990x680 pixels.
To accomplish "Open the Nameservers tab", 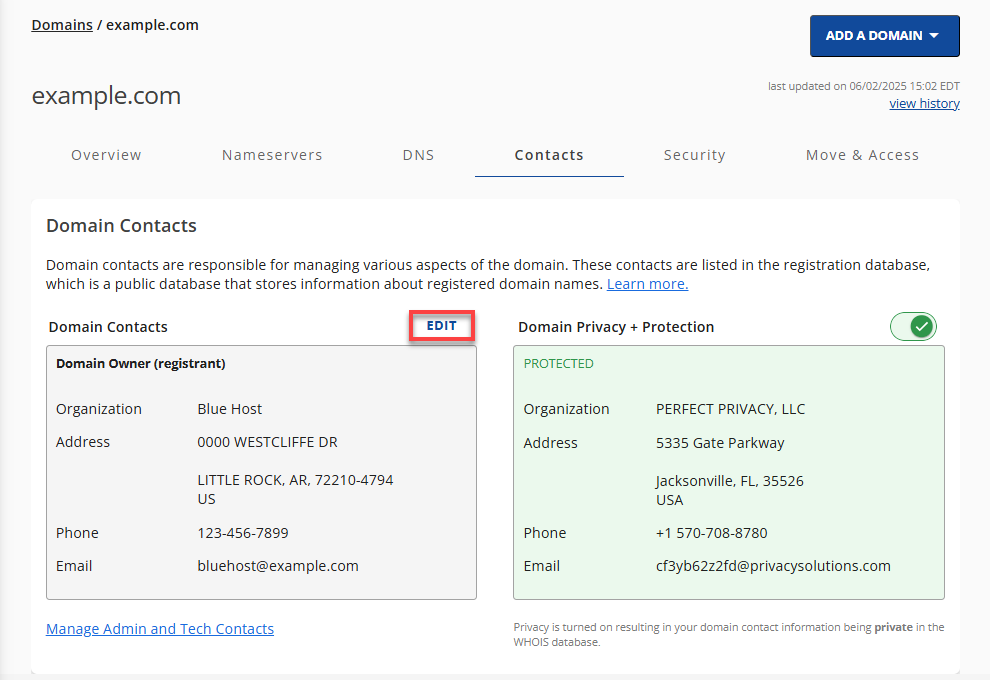I will point(272,155).
